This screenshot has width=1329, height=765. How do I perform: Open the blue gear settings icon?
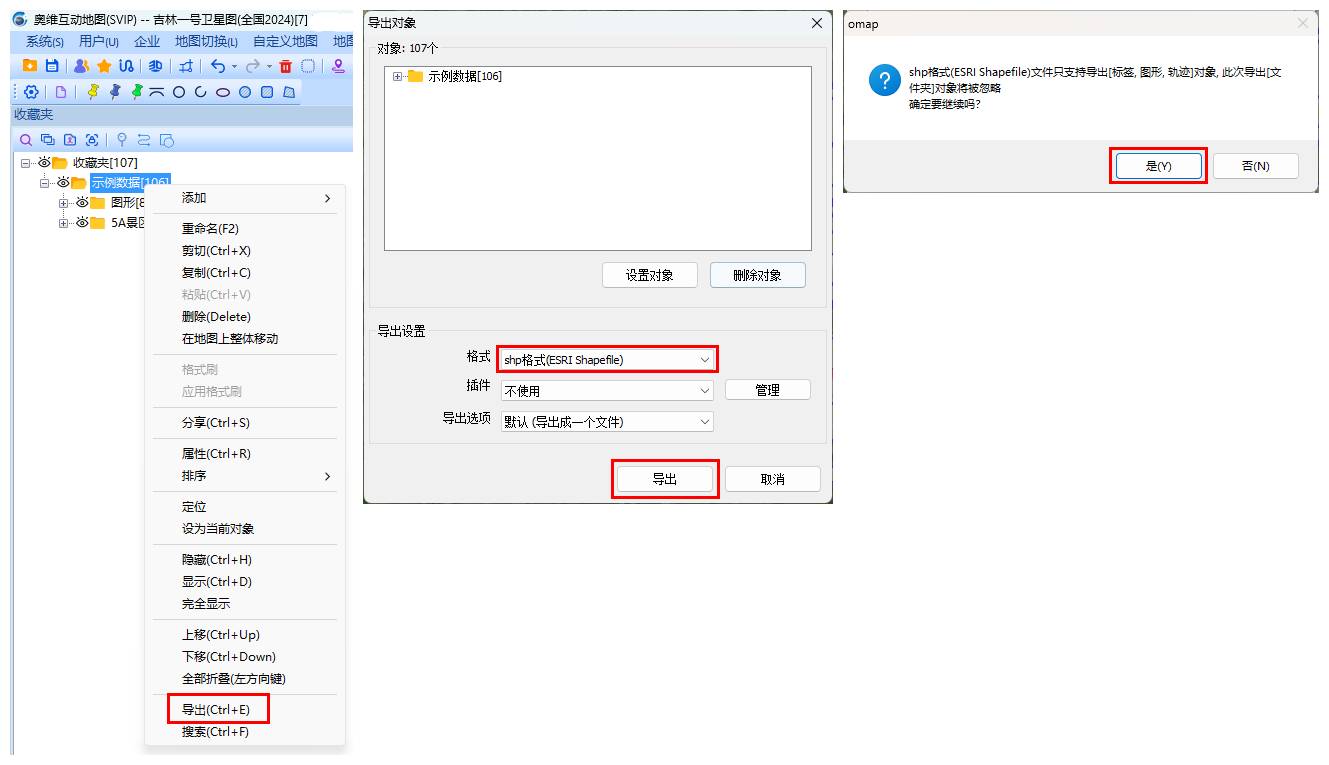[x=31, y=92]
